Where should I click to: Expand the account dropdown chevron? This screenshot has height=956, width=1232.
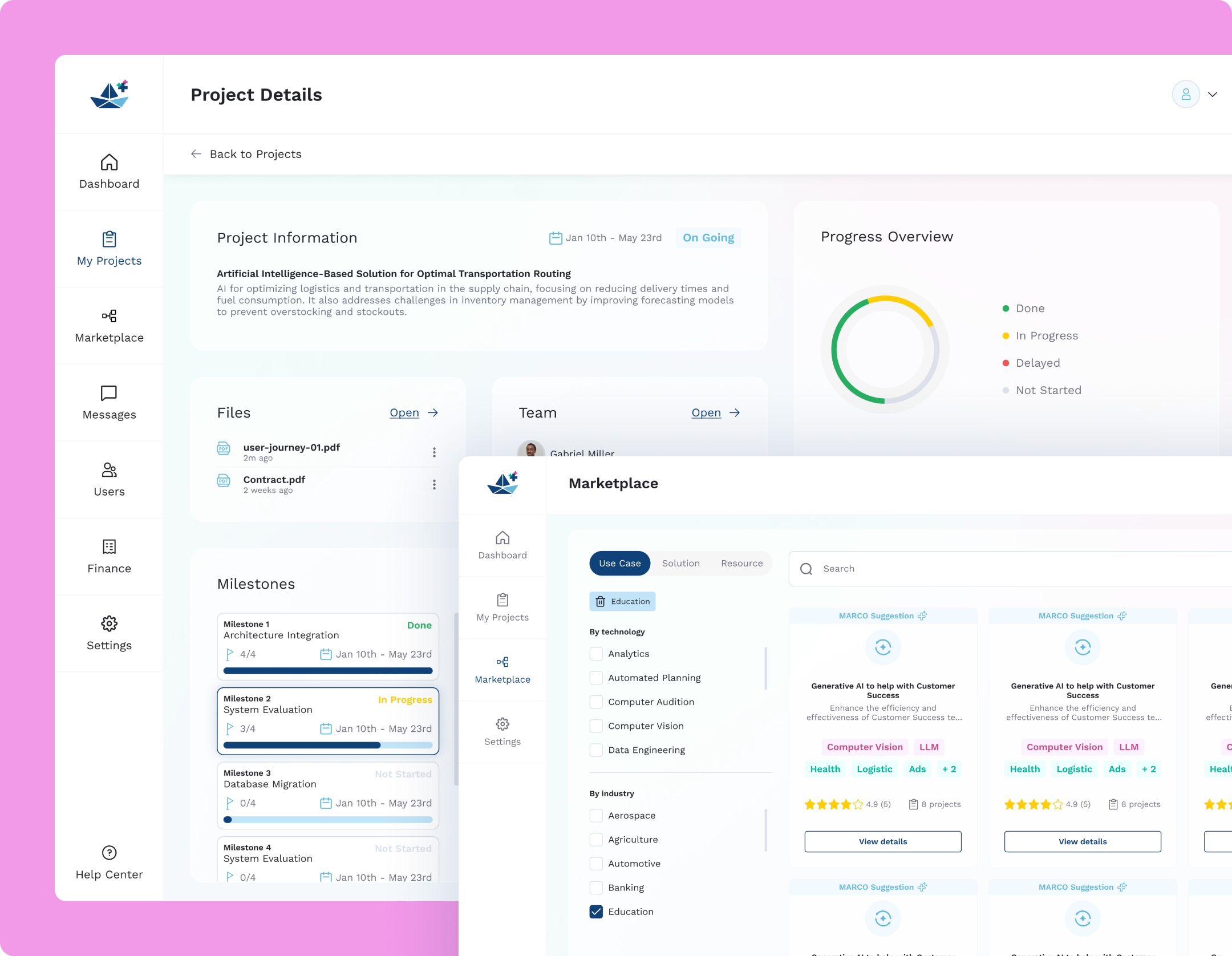(1213, 95)
